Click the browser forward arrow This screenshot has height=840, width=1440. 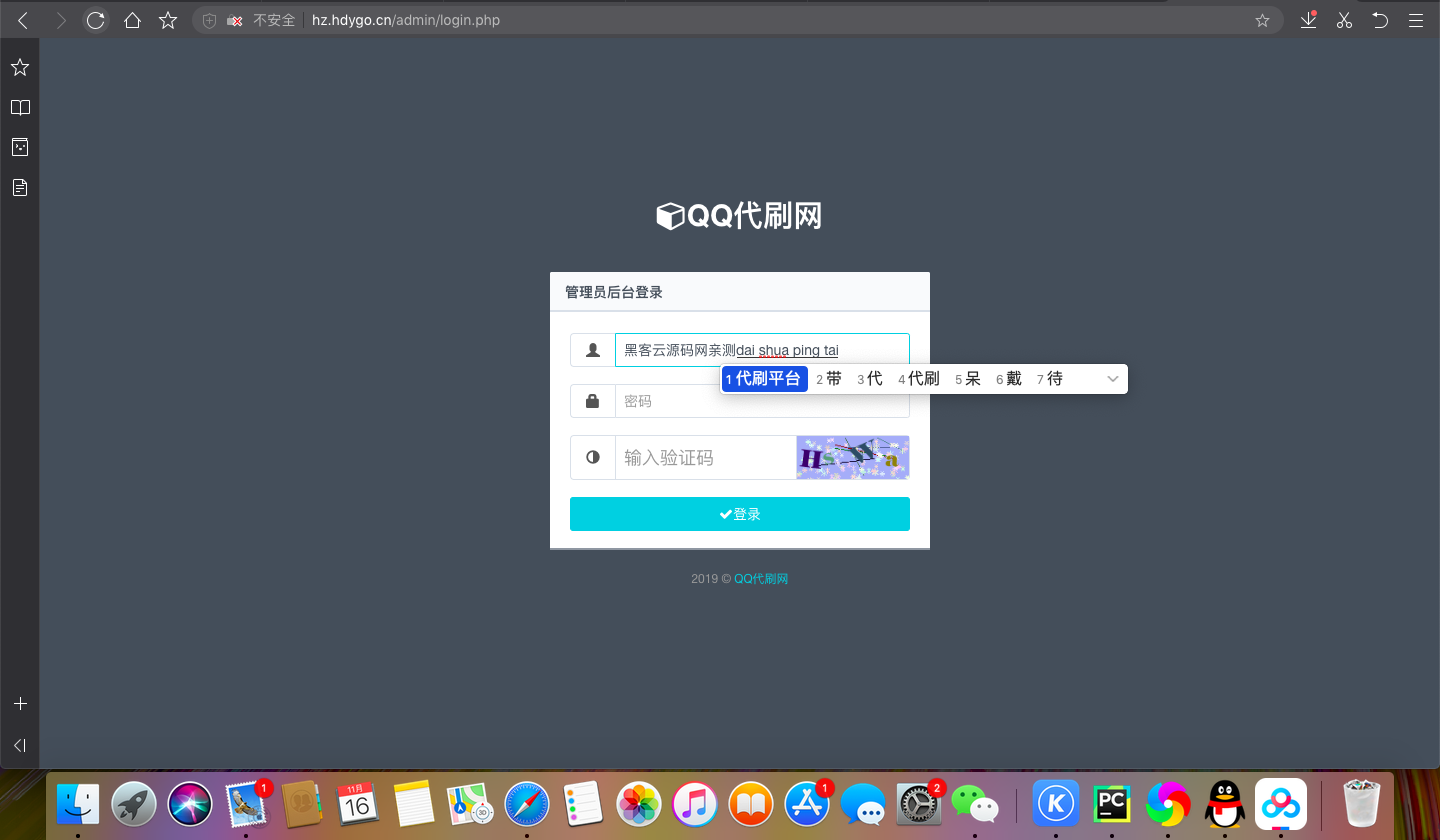60,20
